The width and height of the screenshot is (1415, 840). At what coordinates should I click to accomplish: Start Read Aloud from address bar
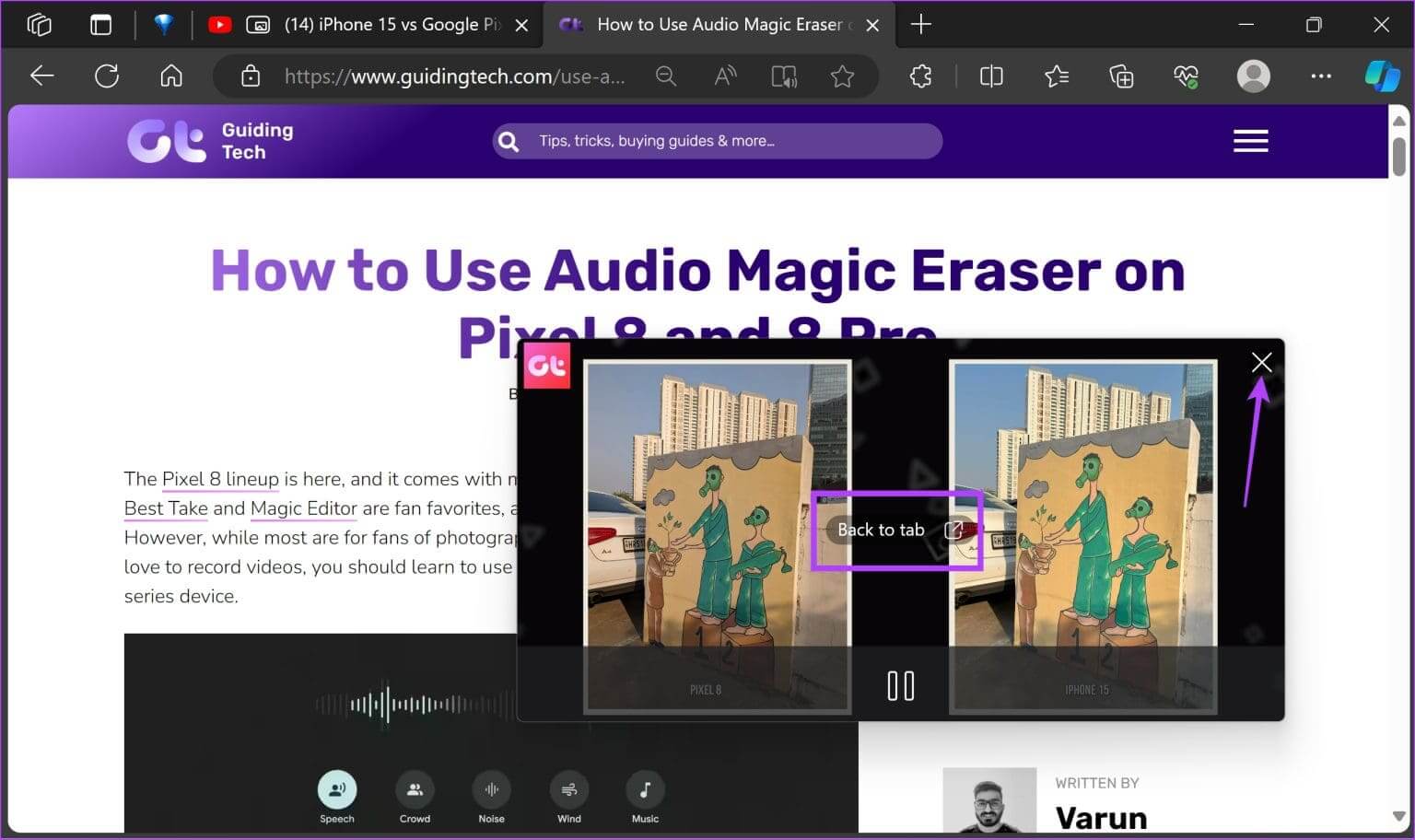point(725,76)
